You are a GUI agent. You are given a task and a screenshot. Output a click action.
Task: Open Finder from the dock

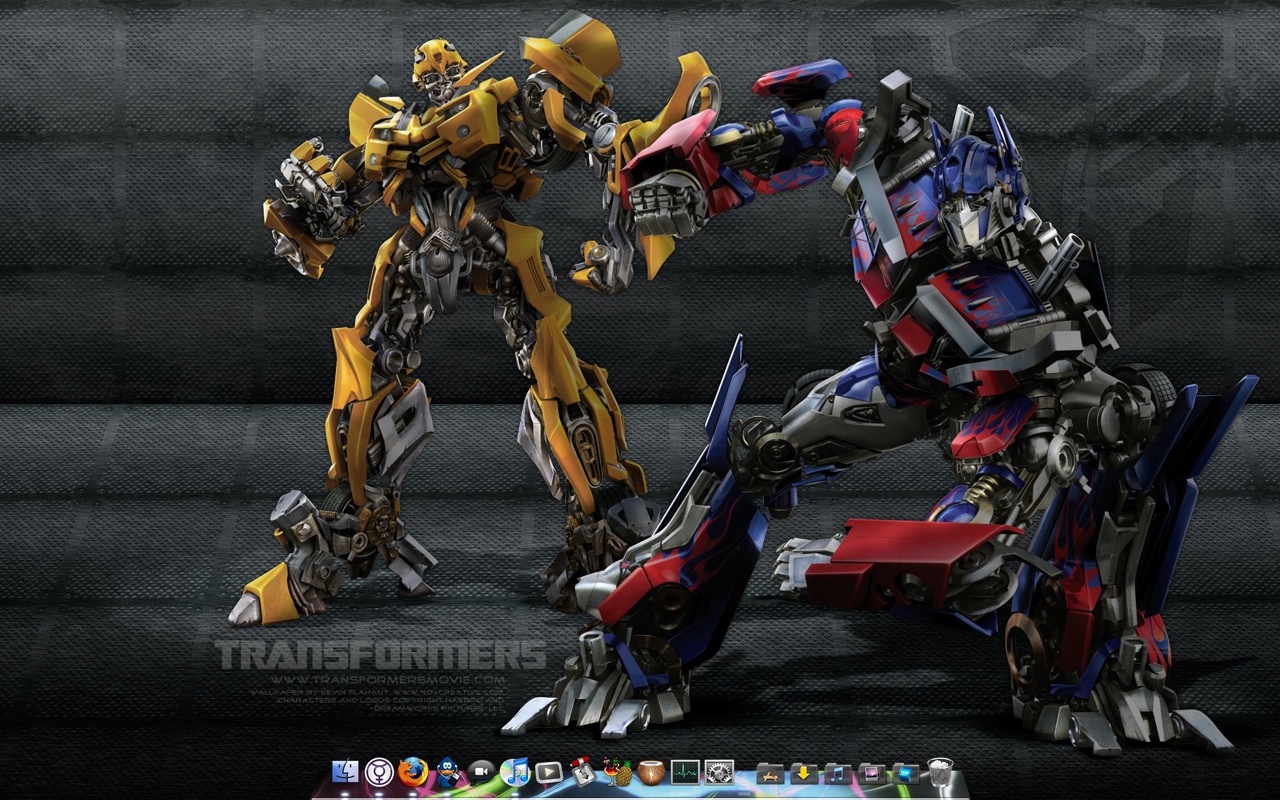345,771
